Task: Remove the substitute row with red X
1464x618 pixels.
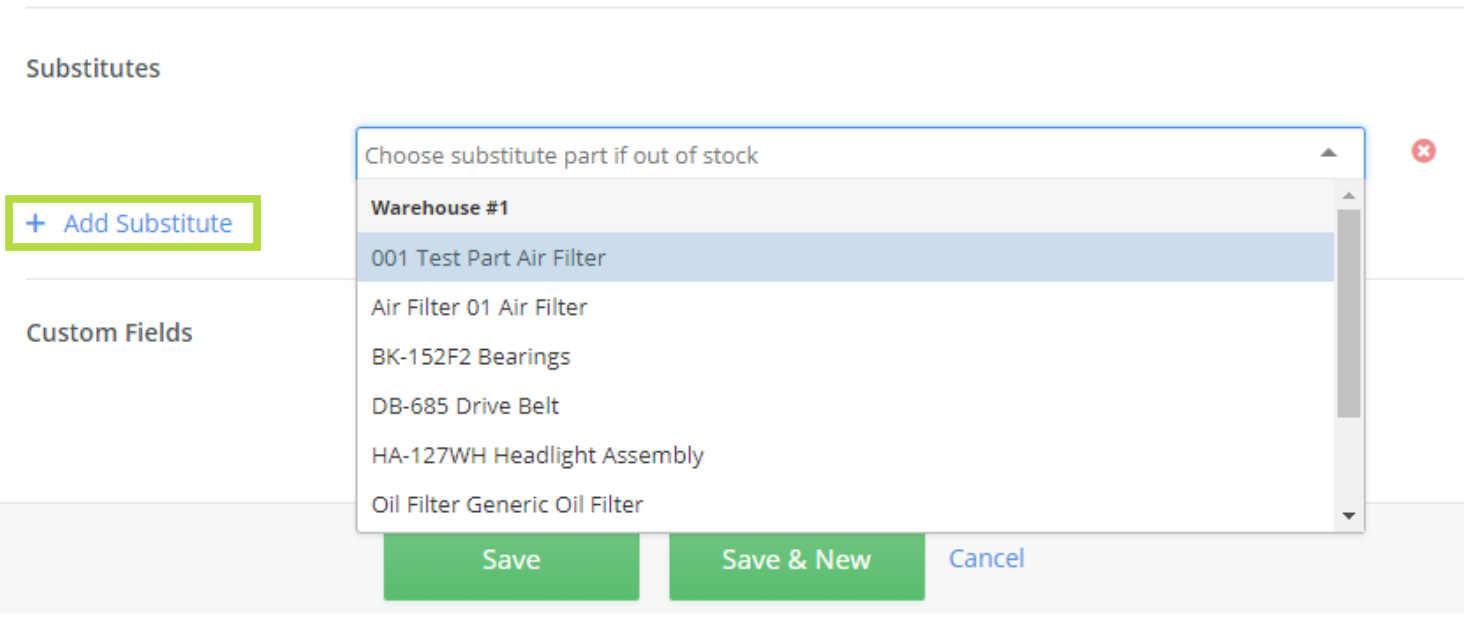Action: pos(1423,151)
